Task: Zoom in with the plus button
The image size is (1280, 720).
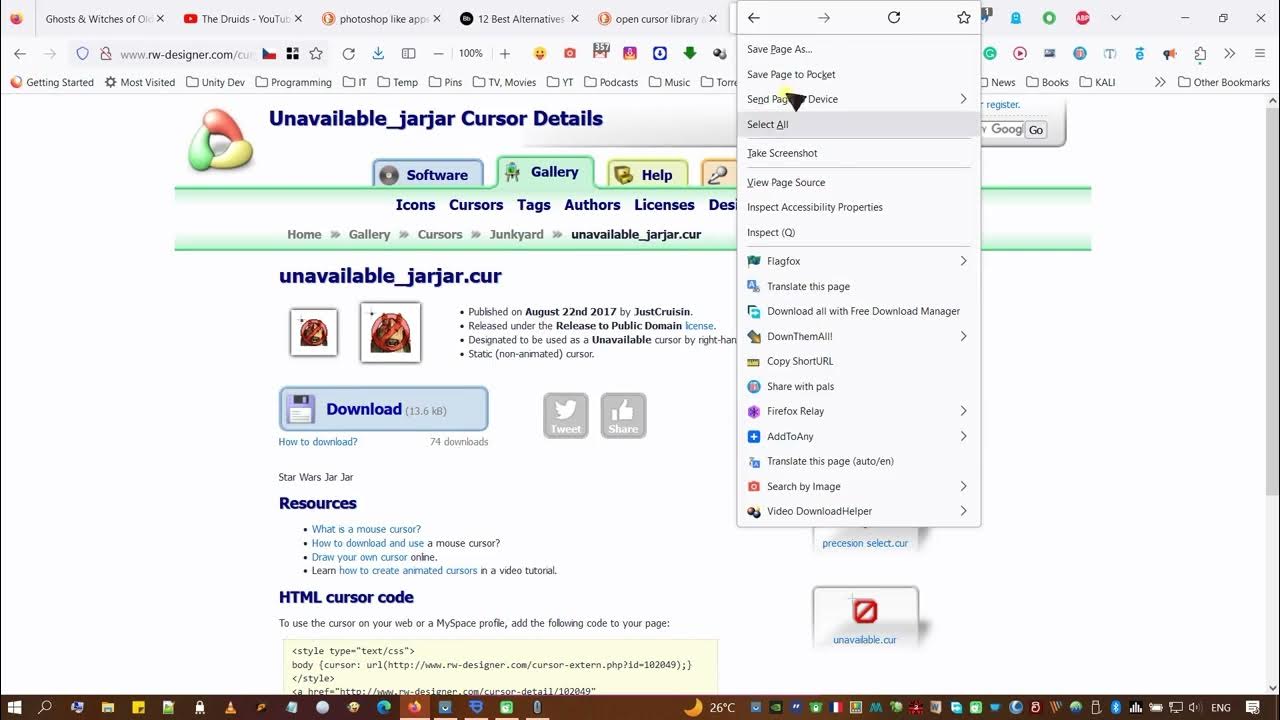Action: tap(505, 54)
